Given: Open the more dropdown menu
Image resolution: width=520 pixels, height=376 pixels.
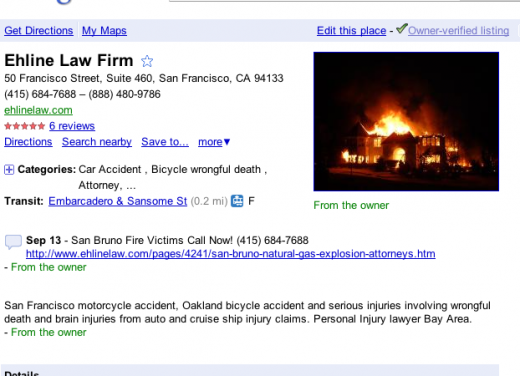Looking at the screenshot, I should pyautogui.click(x=214, y=142).
